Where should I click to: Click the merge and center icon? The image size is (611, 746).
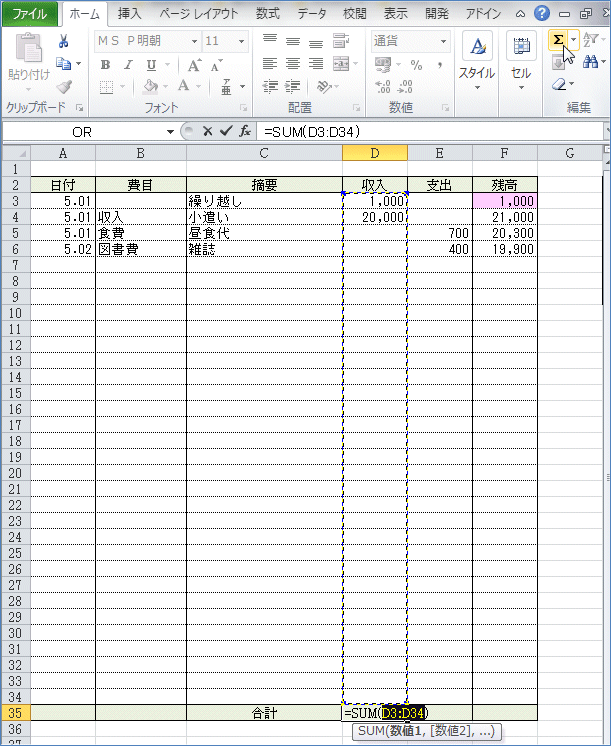coord(341,64)
